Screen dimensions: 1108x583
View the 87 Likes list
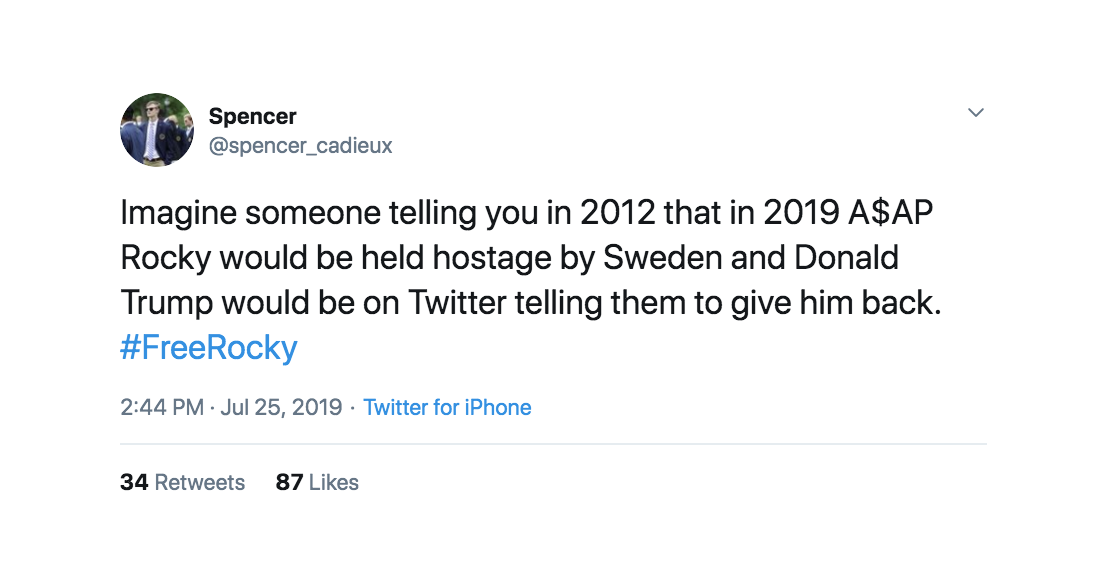318,482
